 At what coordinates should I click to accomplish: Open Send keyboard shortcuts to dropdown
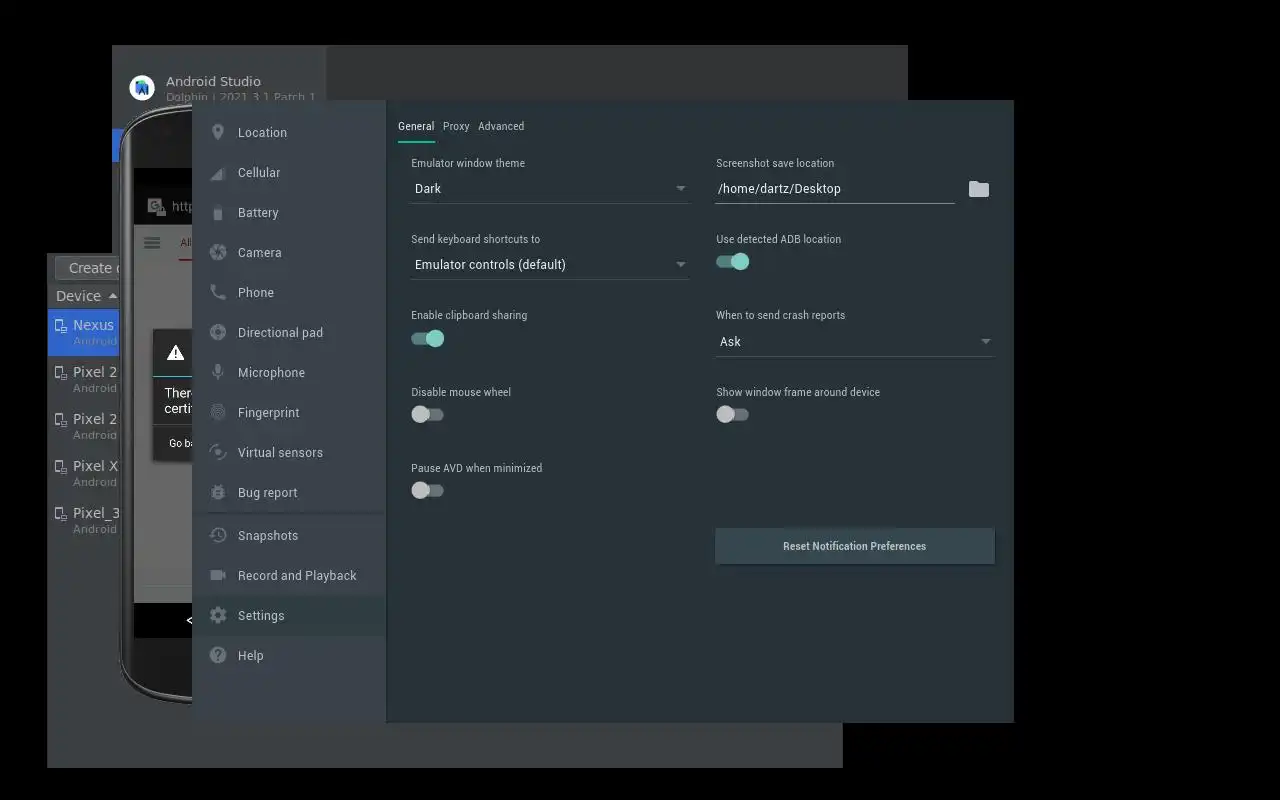(550, 265)
